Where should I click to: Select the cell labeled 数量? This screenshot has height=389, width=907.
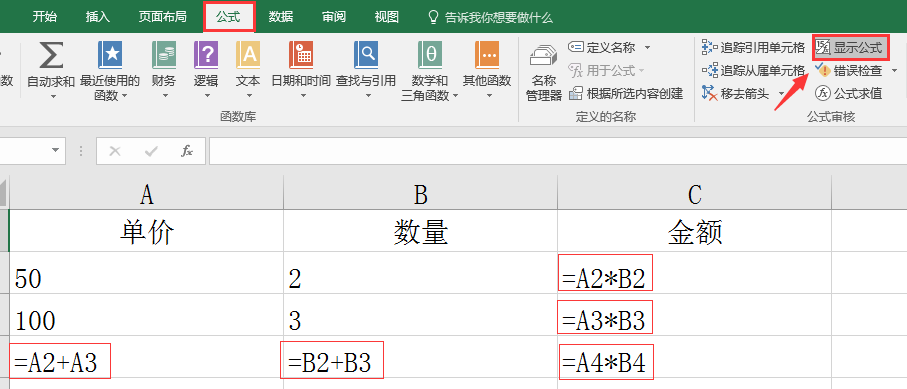(421, 230)
